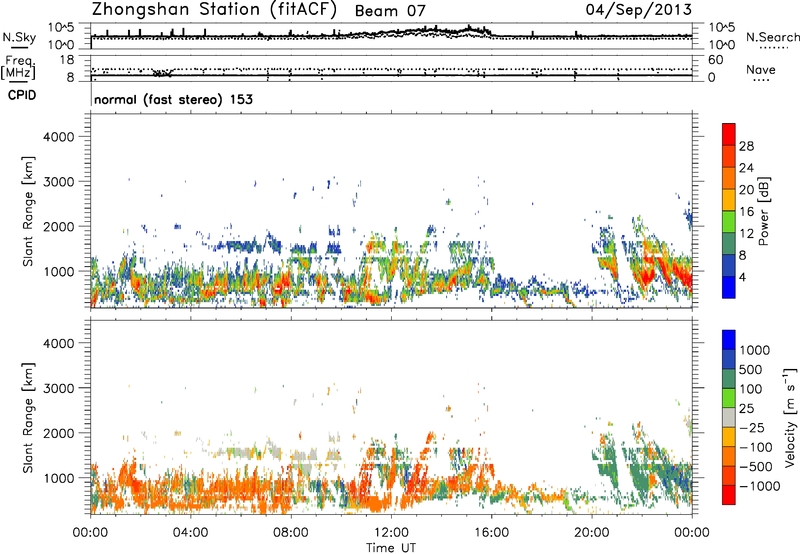Click the "08:00" time tick label
This screenshot has height=554, width=800.
pos(291,533)
